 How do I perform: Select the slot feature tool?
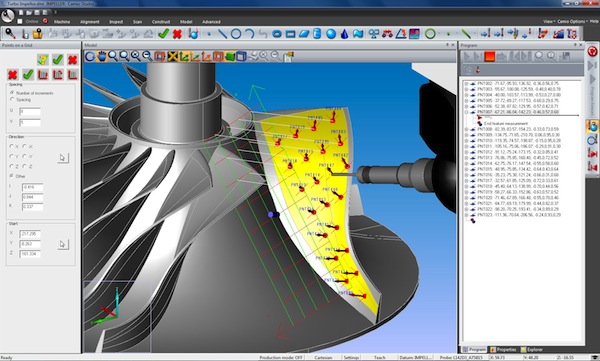(277, 34)
